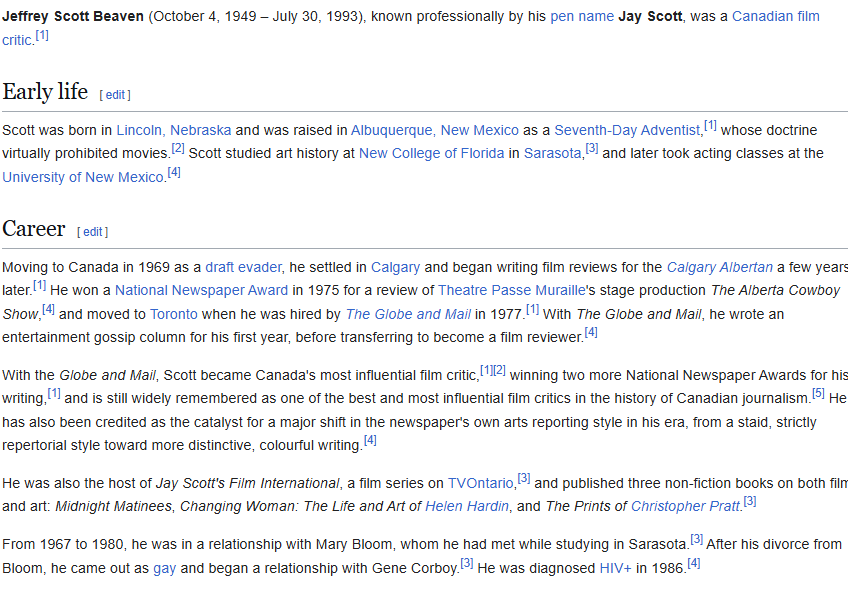Open the HIV+ link

[x=615, y=568]
